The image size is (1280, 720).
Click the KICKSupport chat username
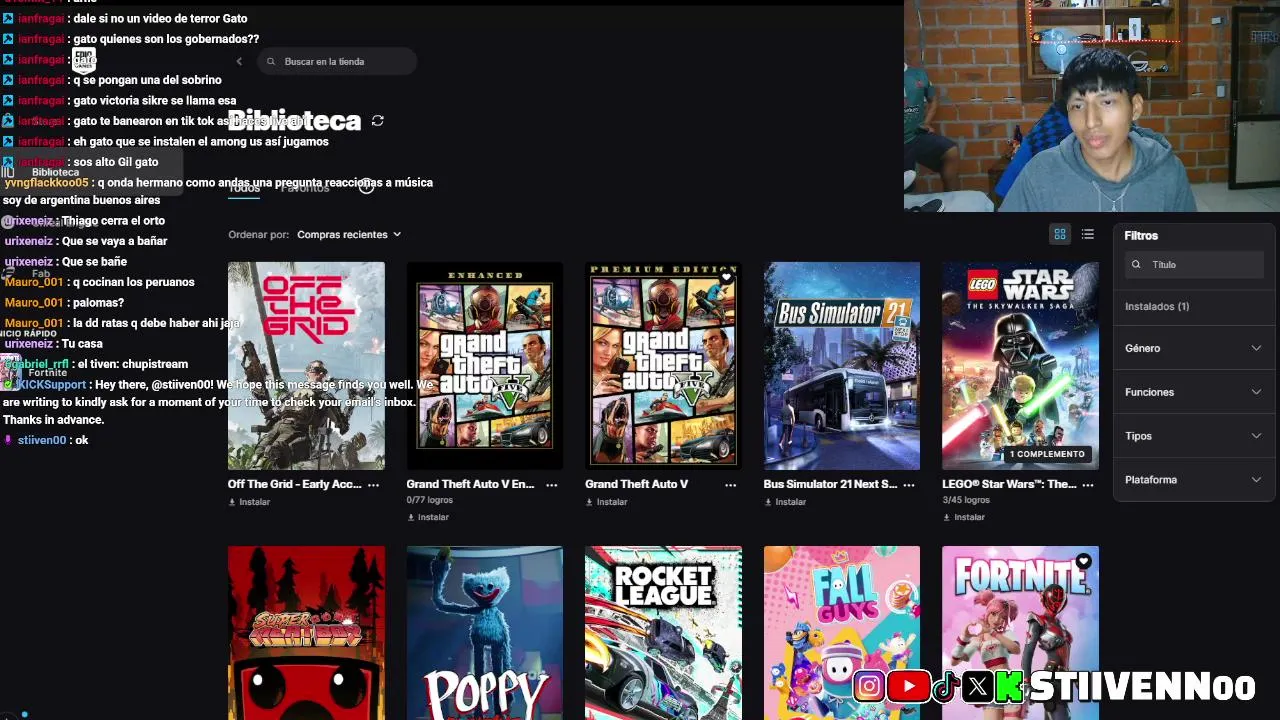point(51,385)
